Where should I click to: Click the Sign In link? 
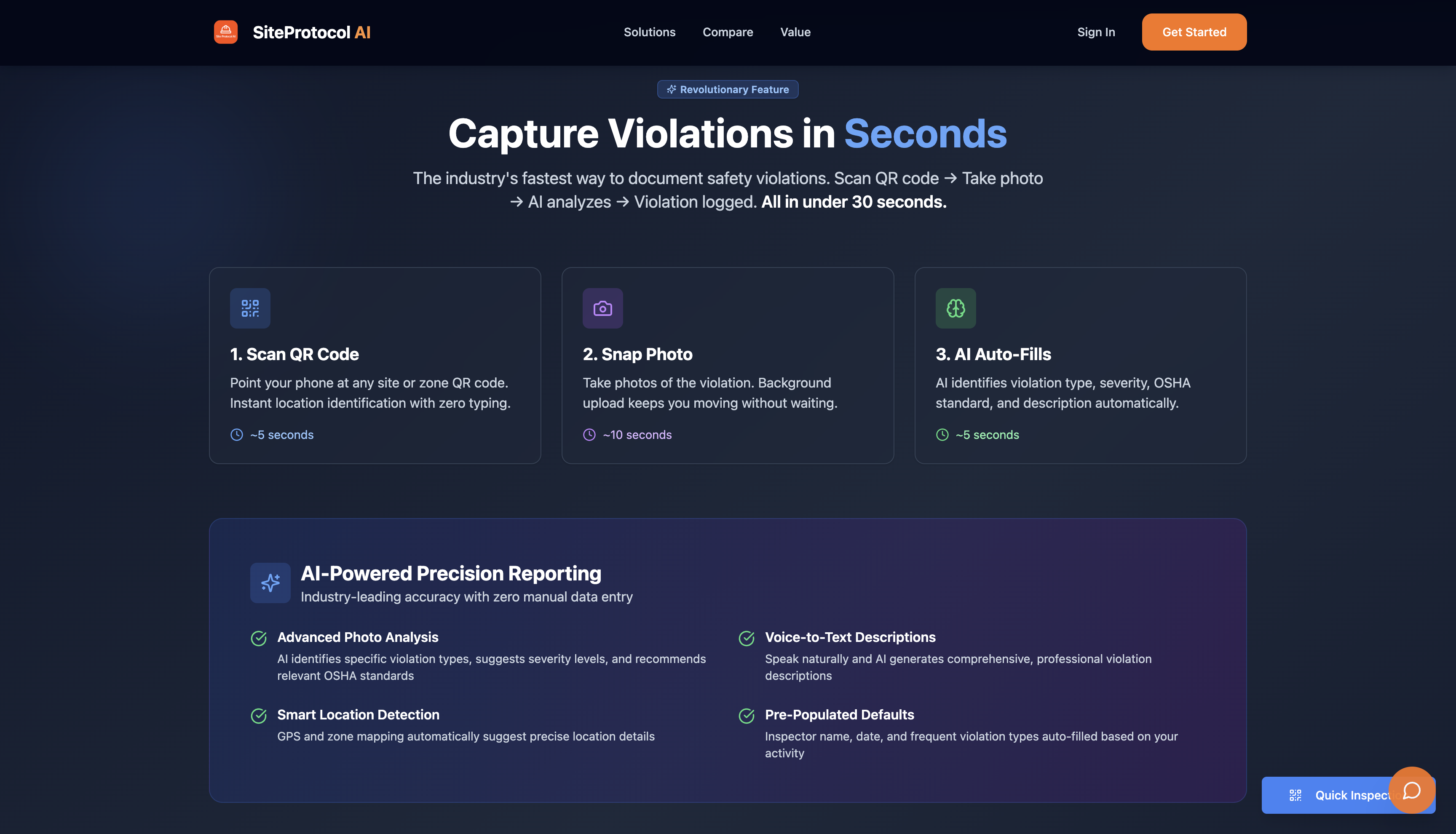(x=1096, y=32)
